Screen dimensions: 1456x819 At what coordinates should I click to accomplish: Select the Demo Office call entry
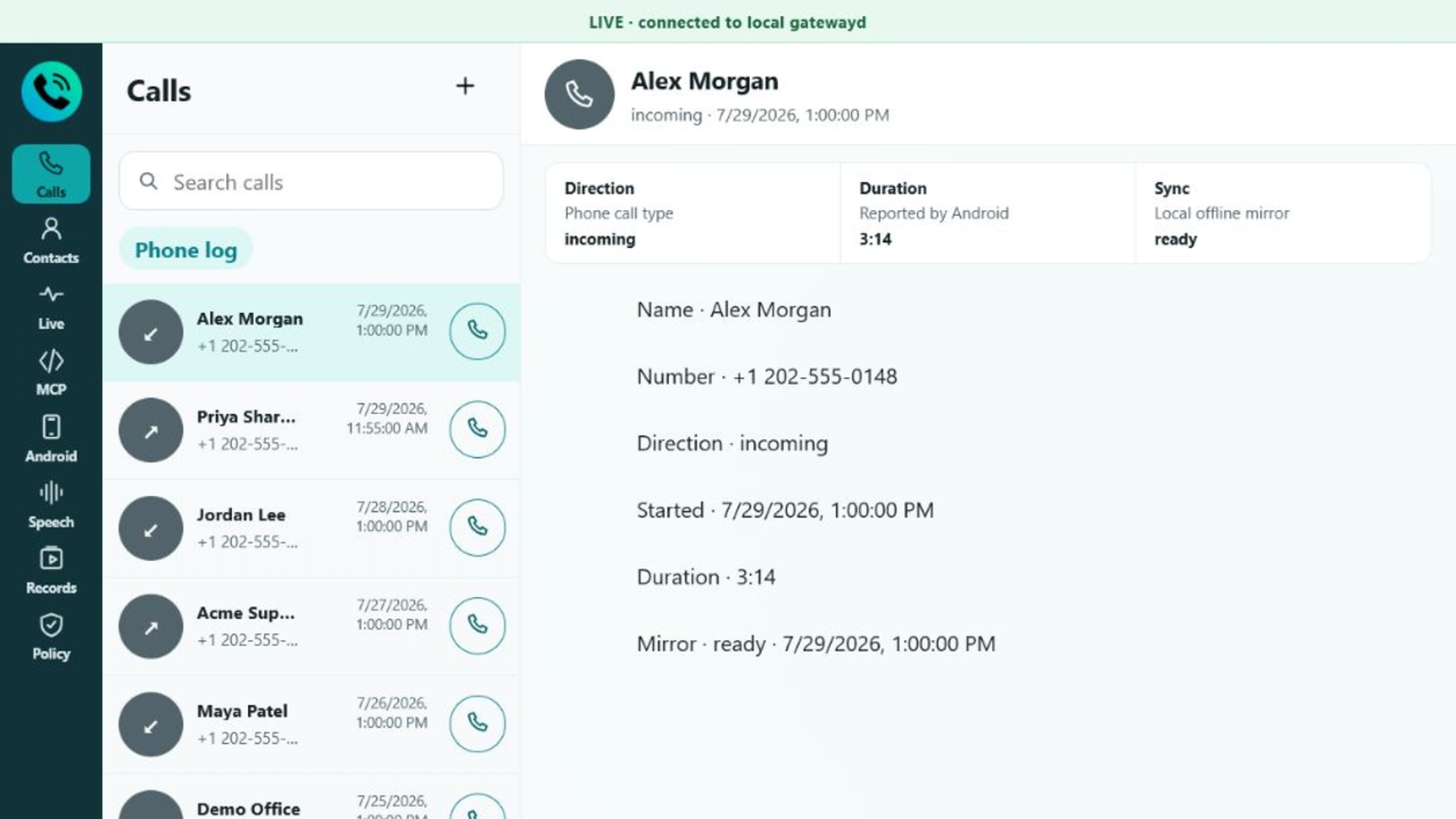coord(311,797)
